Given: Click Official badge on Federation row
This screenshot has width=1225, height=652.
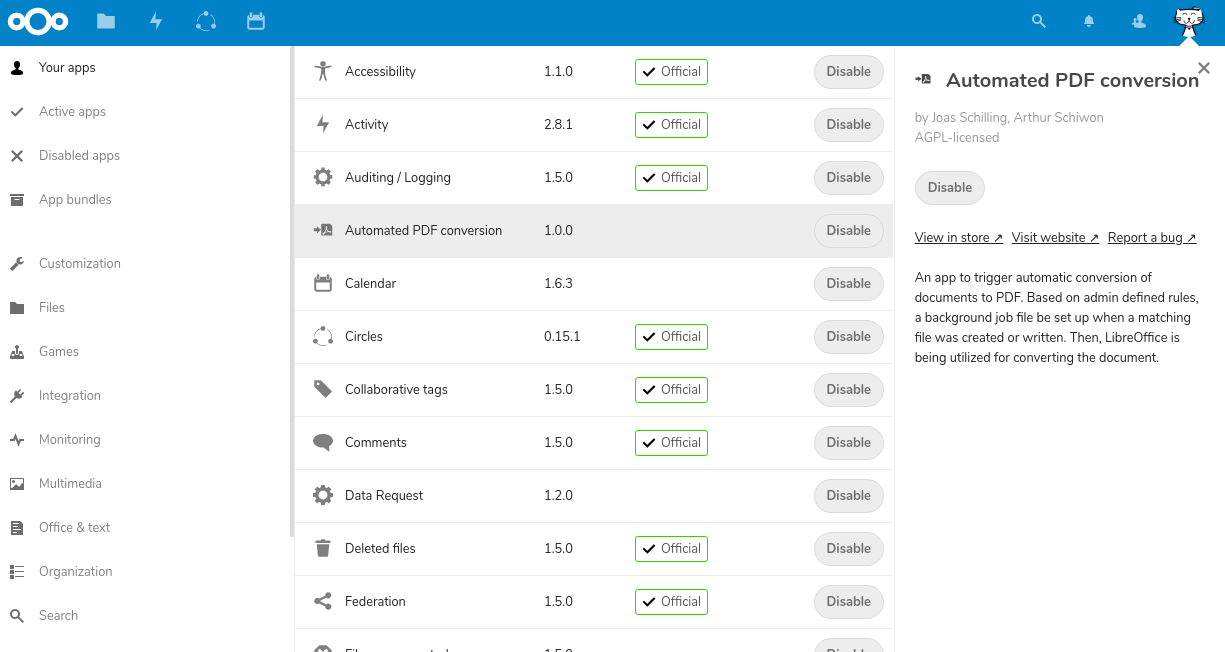Looking at the screenshot, I should [671, 601].
